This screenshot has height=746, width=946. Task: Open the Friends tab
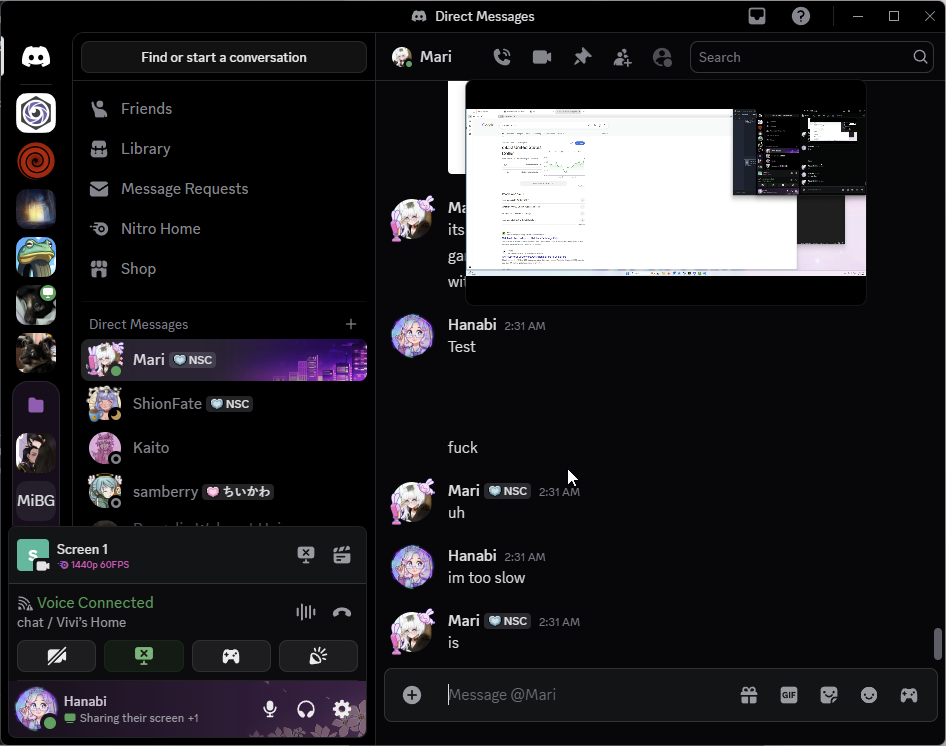point(146,109)
